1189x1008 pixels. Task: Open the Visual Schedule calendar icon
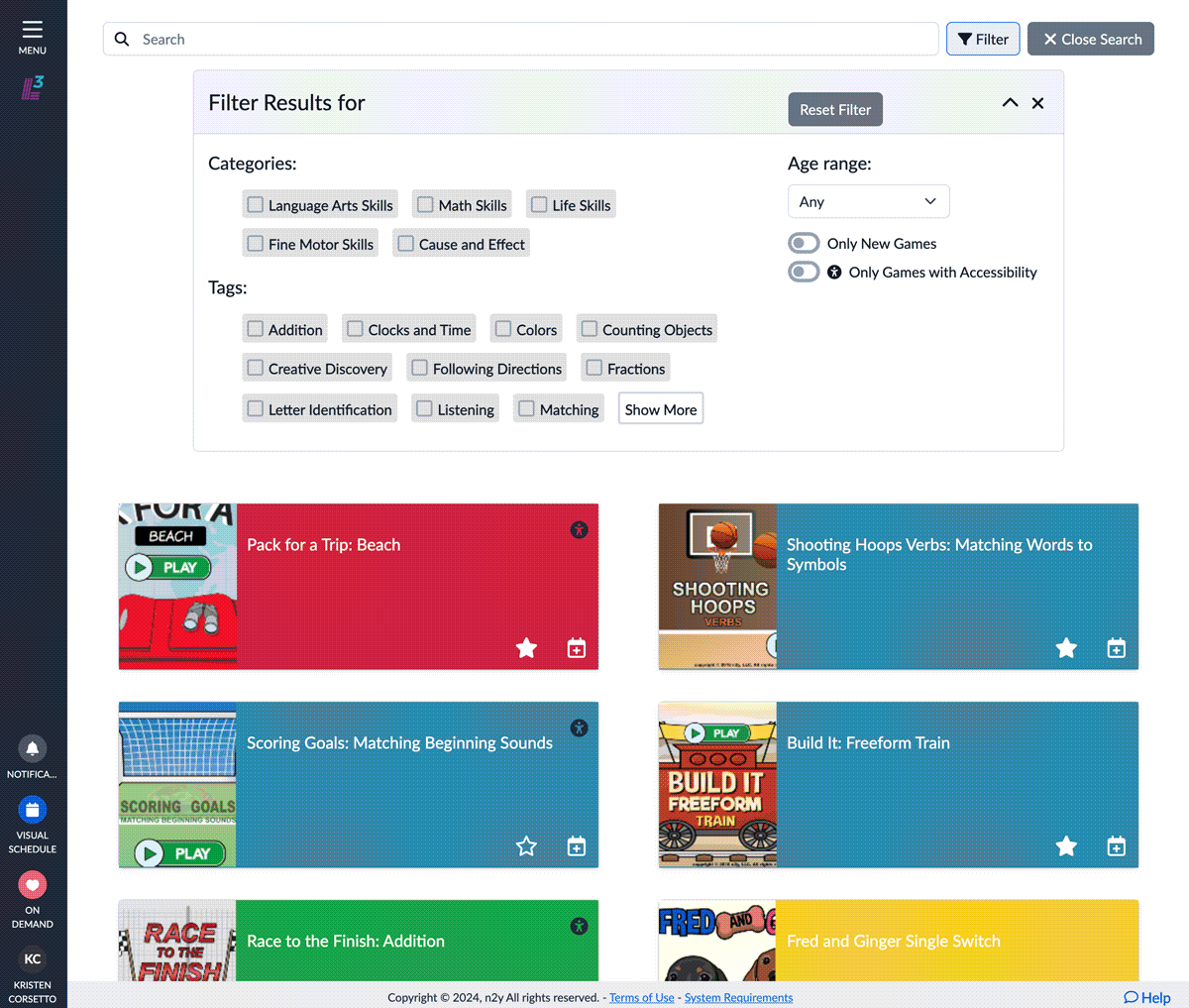pyautogui.click(x=33, y=810)
